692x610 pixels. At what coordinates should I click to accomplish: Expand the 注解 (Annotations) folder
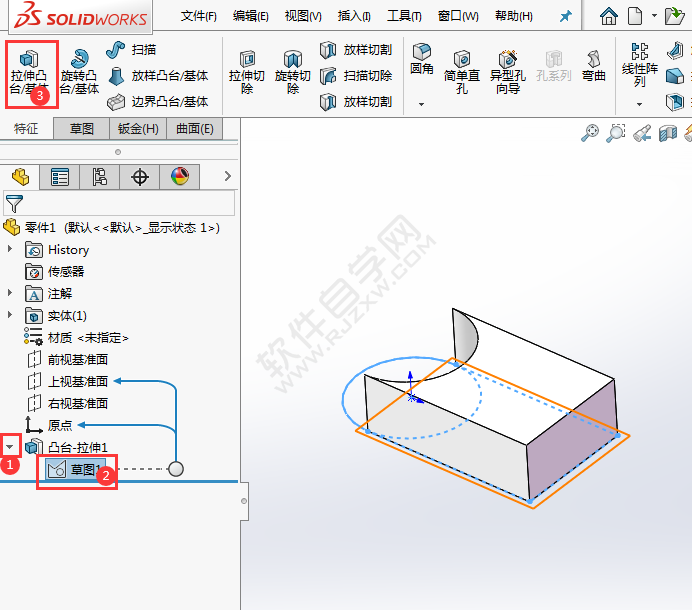pyautogui.click(x=10, y=293)
